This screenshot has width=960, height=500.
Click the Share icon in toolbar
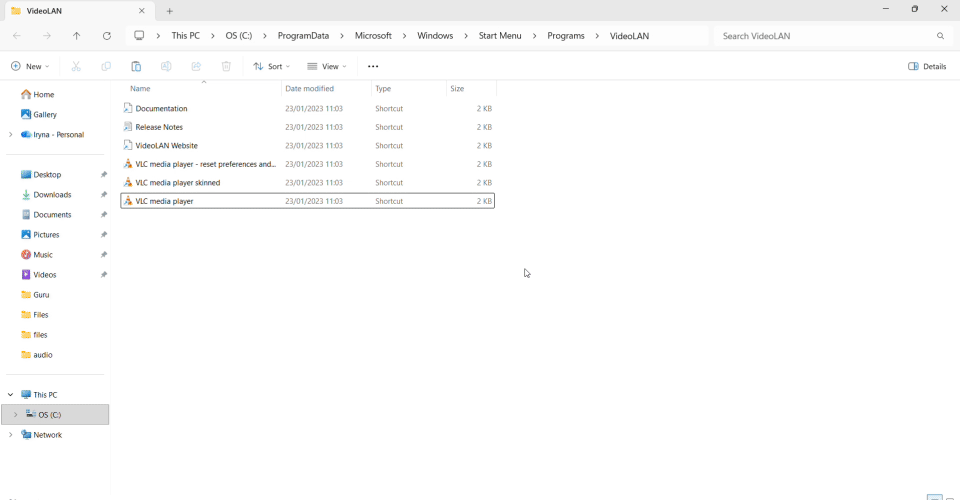(x=196, y=66)
